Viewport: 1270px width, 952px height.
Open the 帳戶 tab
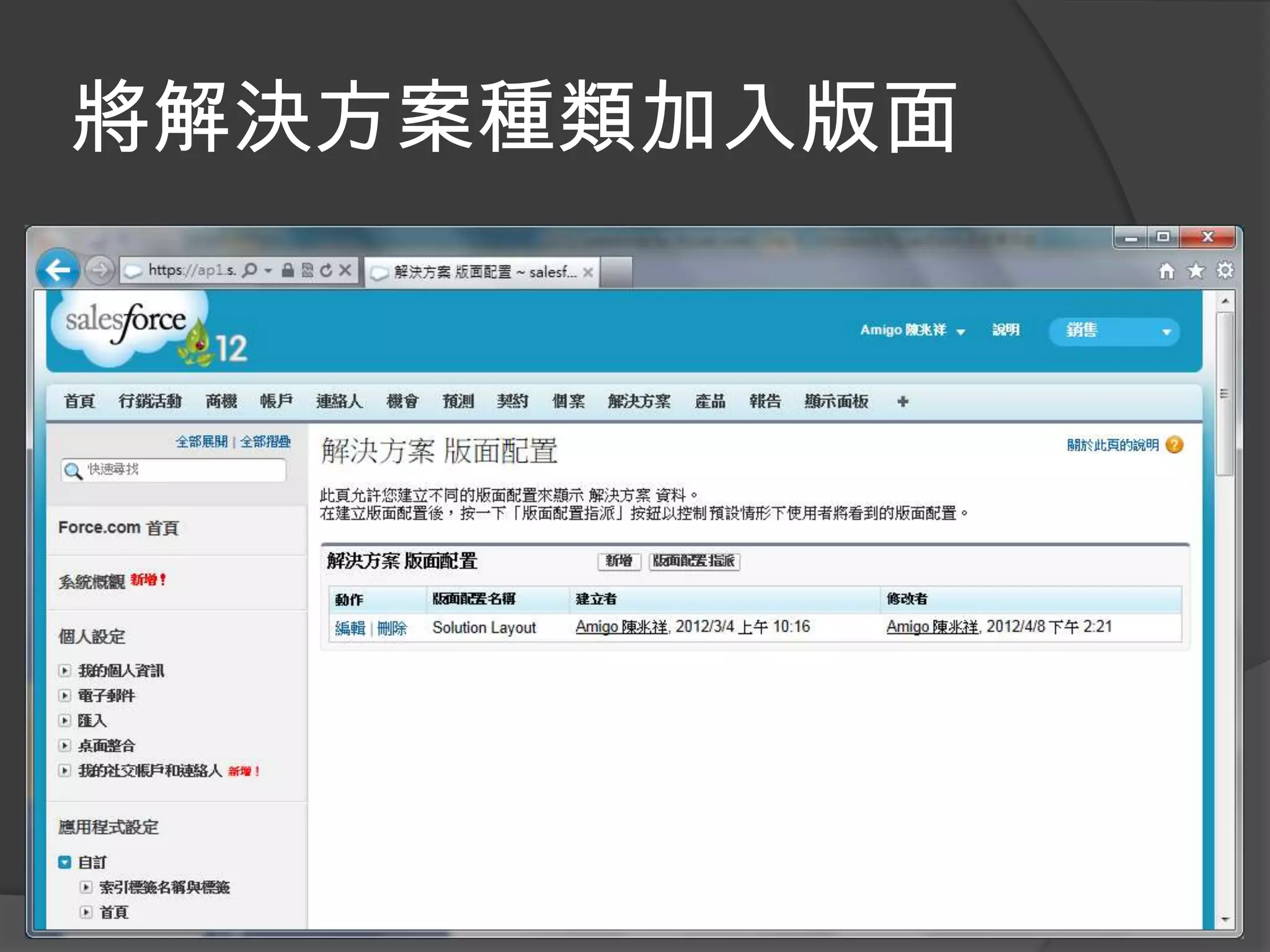[277, 402]
